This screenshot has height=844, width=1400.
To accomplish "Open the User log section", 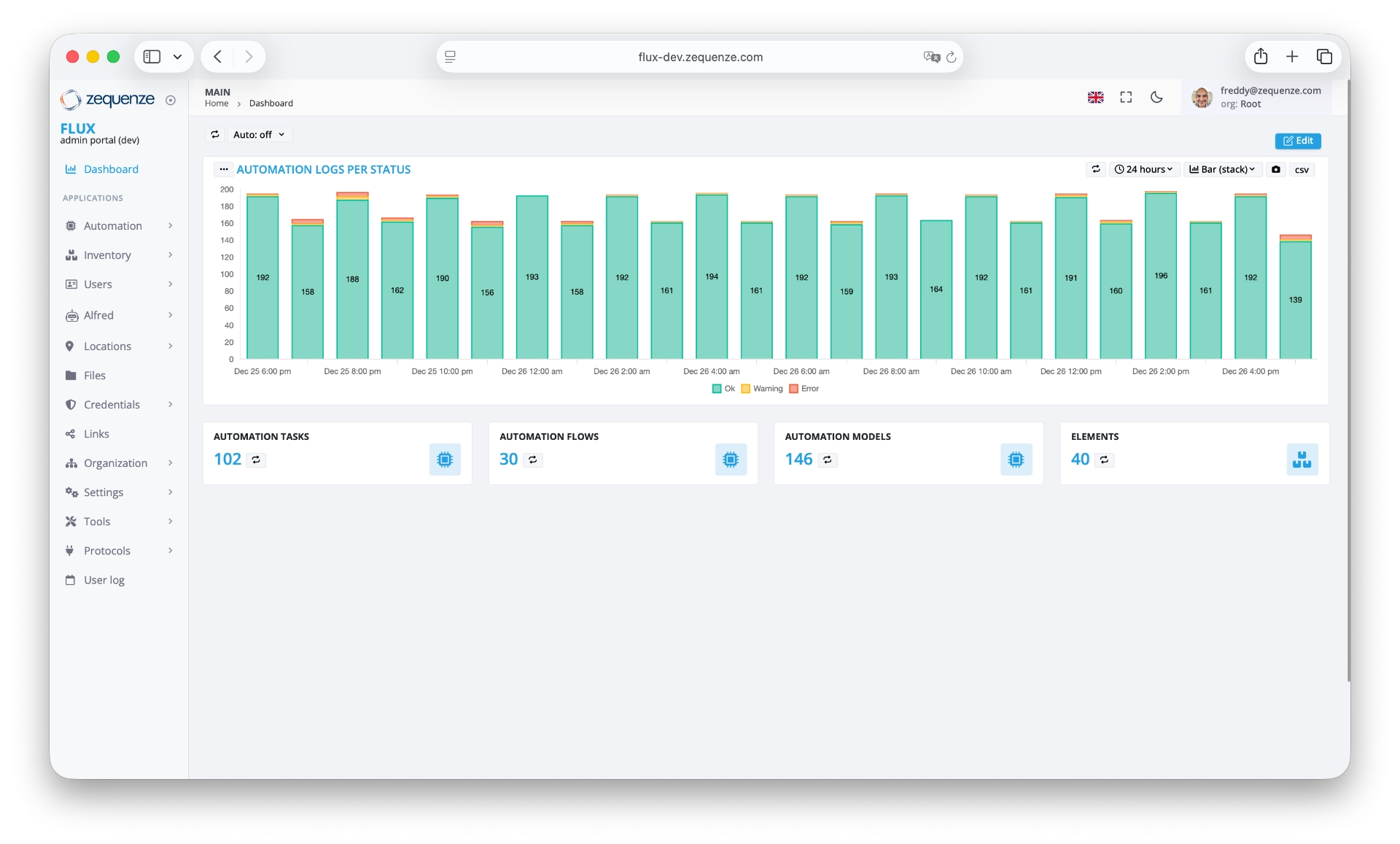I will coord(103,579).
